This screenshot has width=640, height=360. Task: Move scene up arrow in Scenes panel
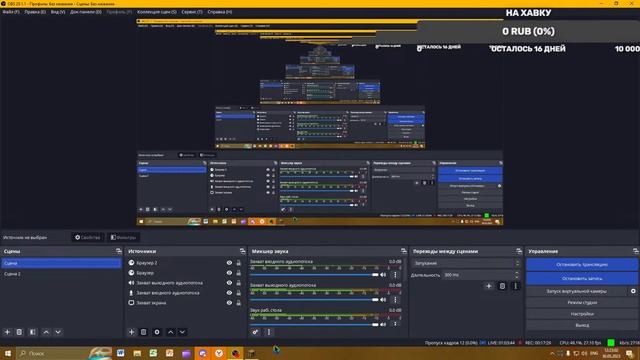click(46, 332)
